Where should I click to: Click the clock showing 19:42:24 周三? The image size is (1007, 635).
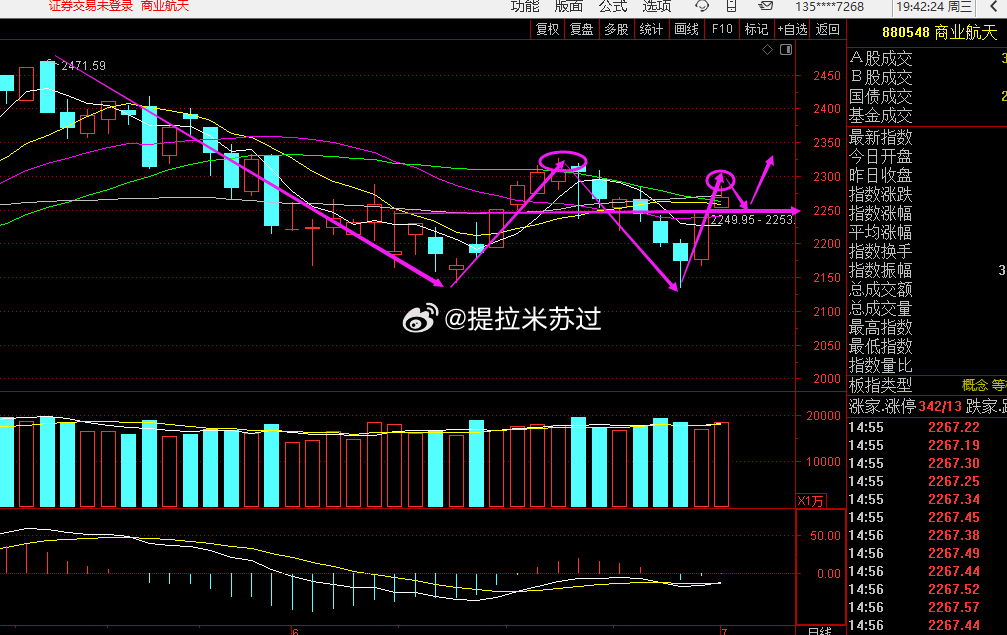coord(934,6)
